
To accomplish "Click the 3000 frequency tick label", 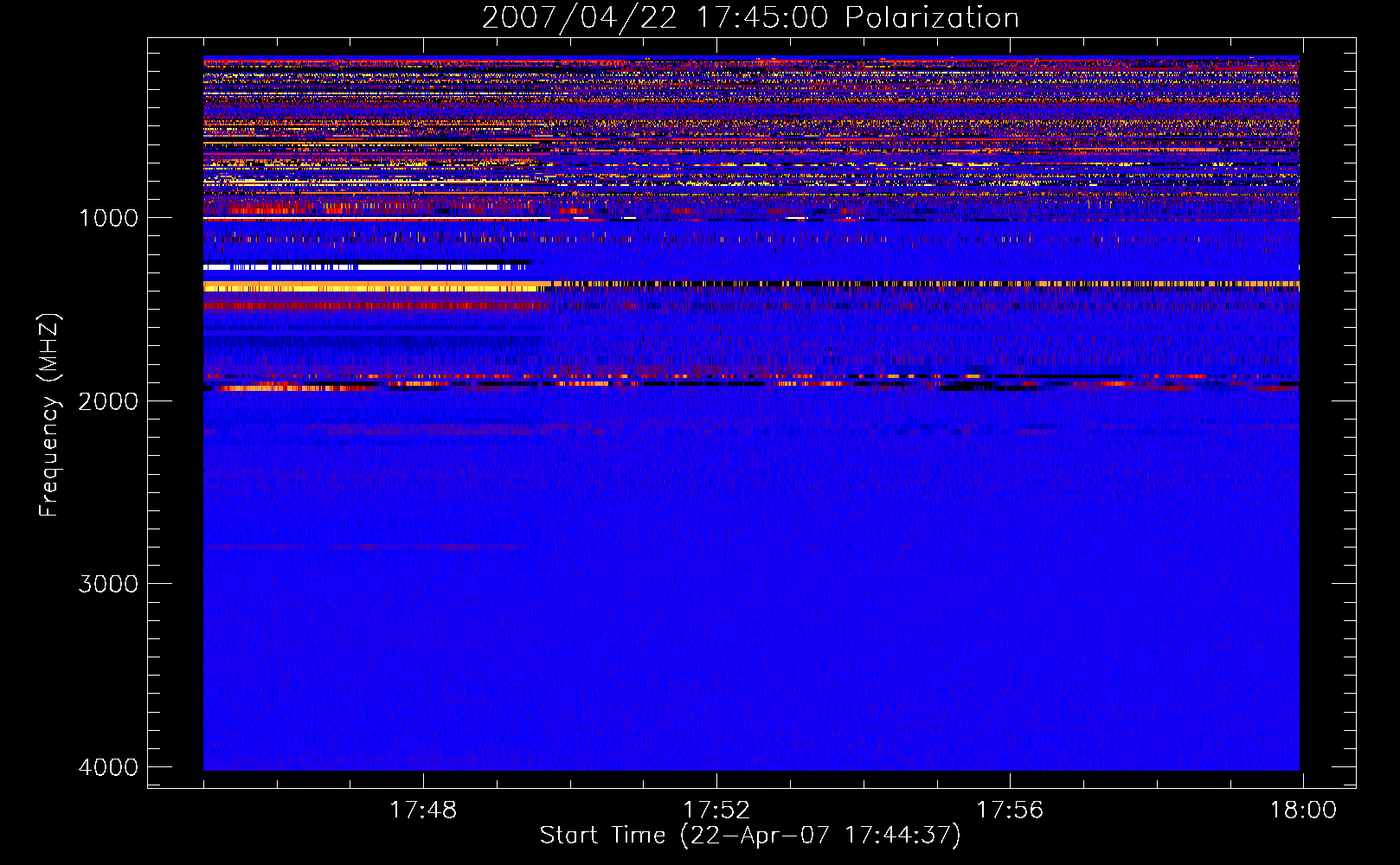I will coord(108,584).
